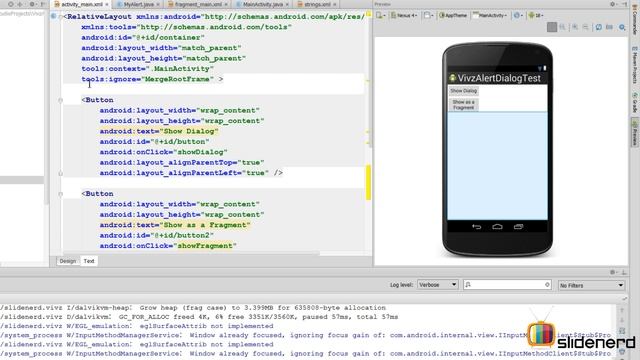Open the MainActivity dropdown in Preview
640x360 pixels.
(x=490, y=16)
